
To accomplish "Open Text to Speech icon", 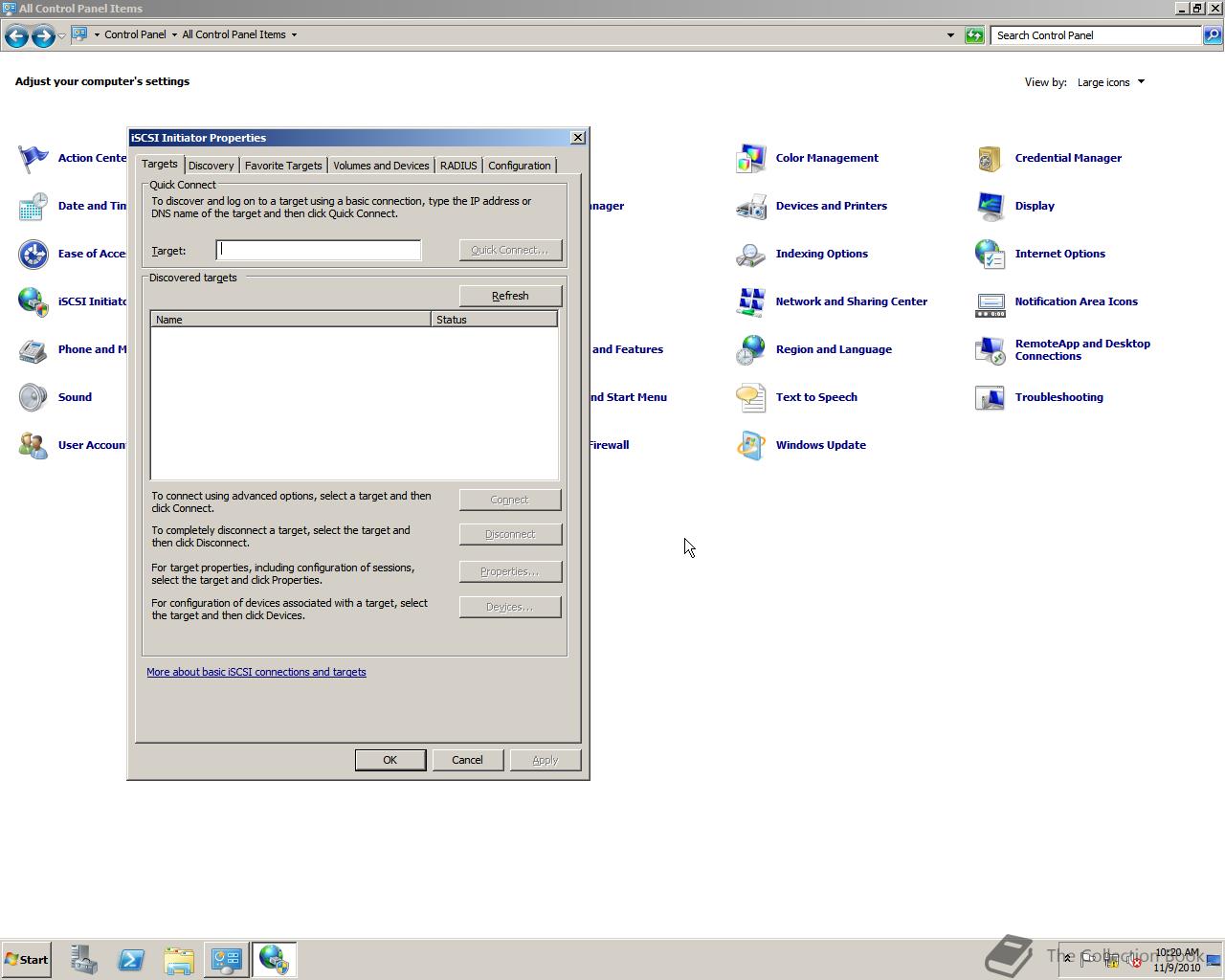I will point(751,397).
